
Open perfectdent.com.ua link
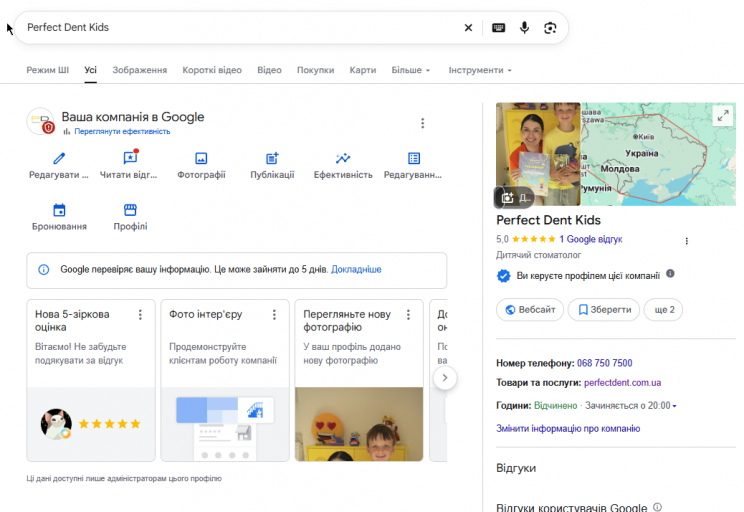pos(623,382)
